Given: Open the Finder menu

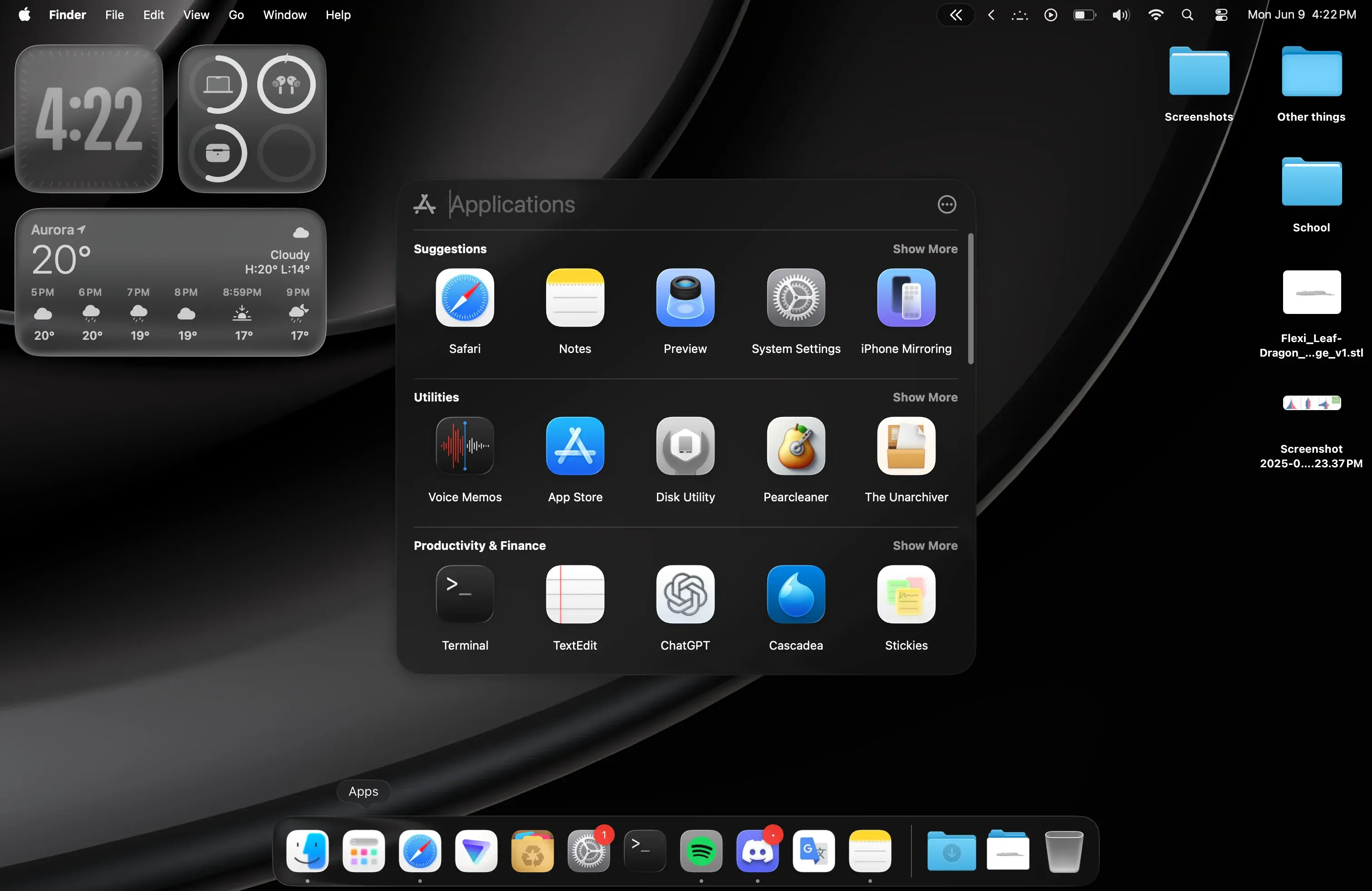Looking at the screenshot, I should click(x=68, y=15).
